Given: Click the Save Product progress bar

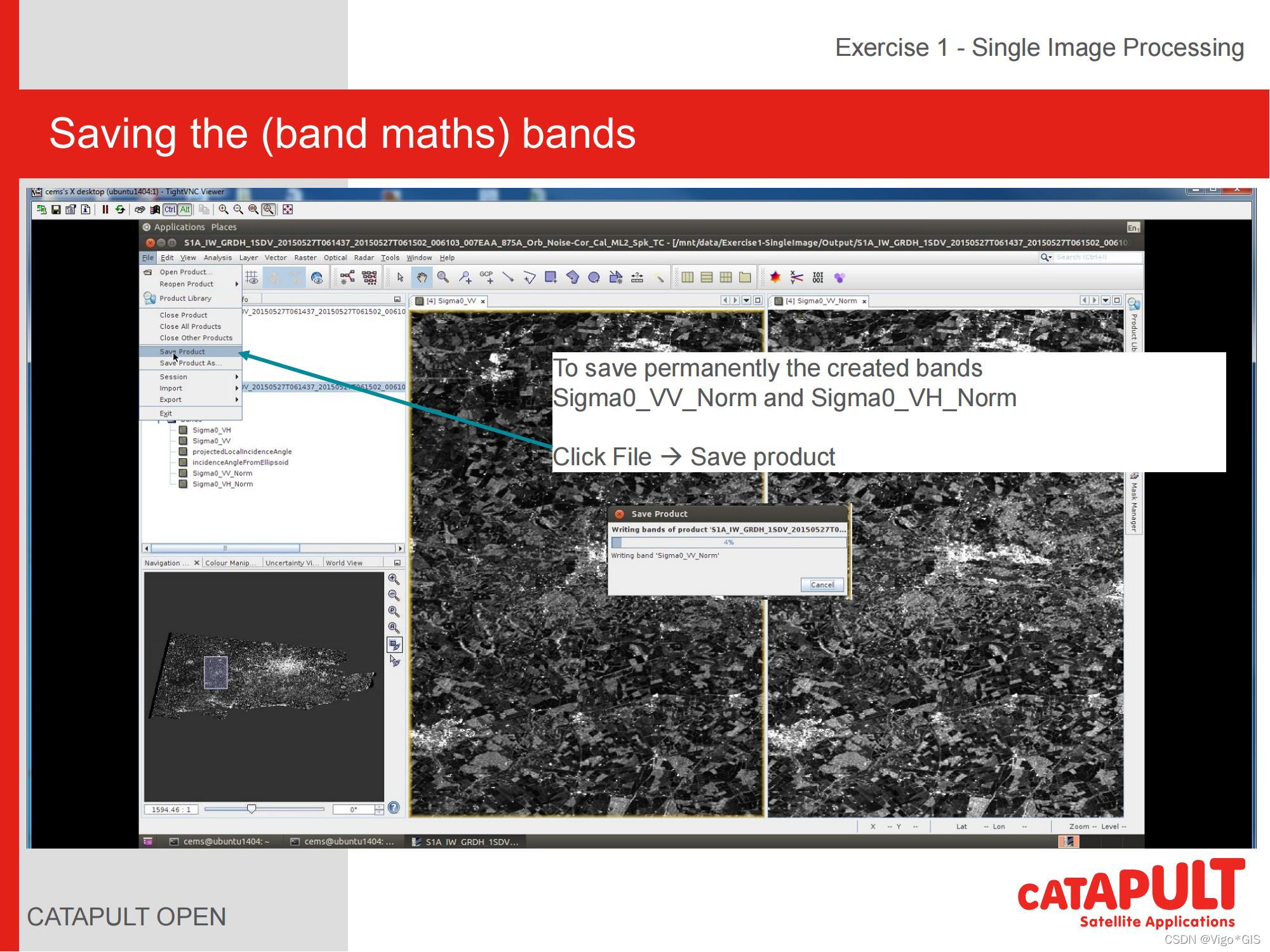Looking at the screenshot, I should 729,543.
